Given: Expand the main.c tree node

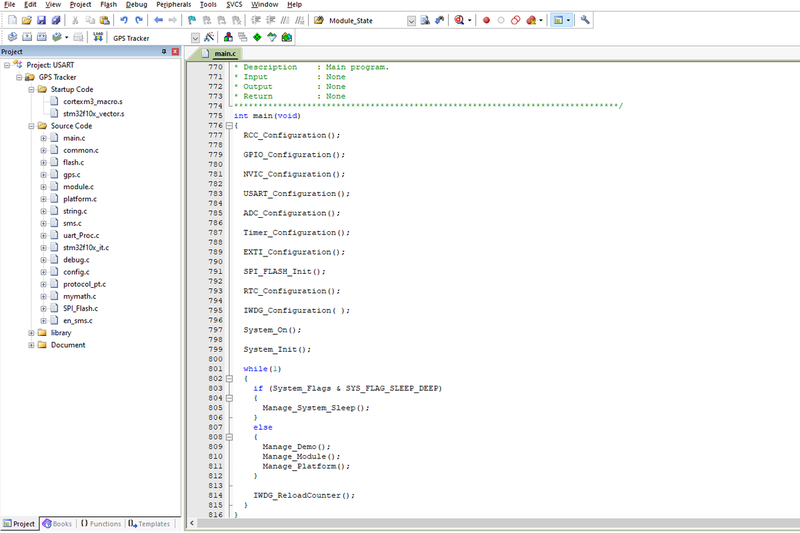Looking at the screenshot, I should tap(43, 138).
